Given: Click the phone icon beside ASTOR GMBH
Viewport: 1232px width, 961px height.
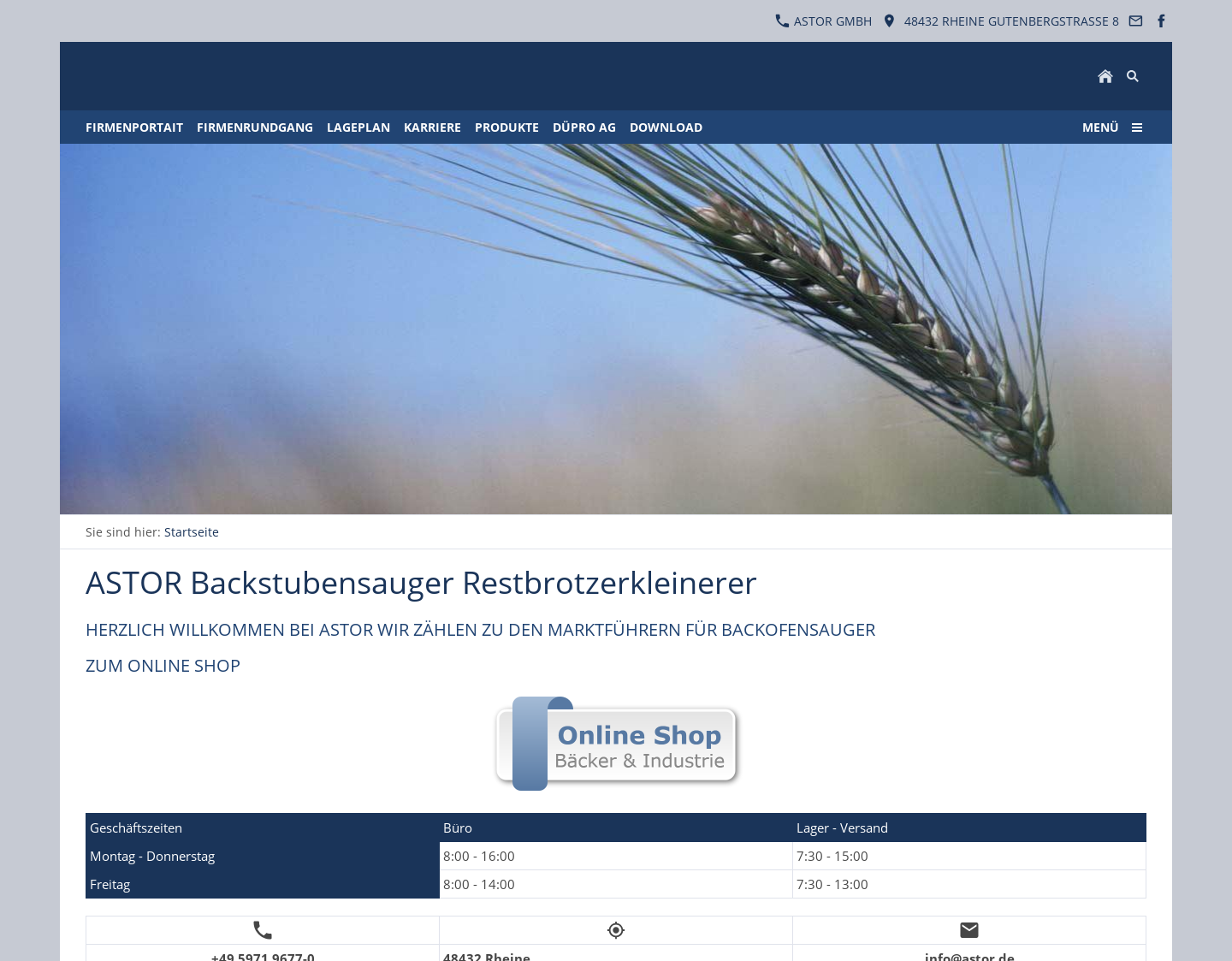Looking at the screenshot, I should coord(782,21).
